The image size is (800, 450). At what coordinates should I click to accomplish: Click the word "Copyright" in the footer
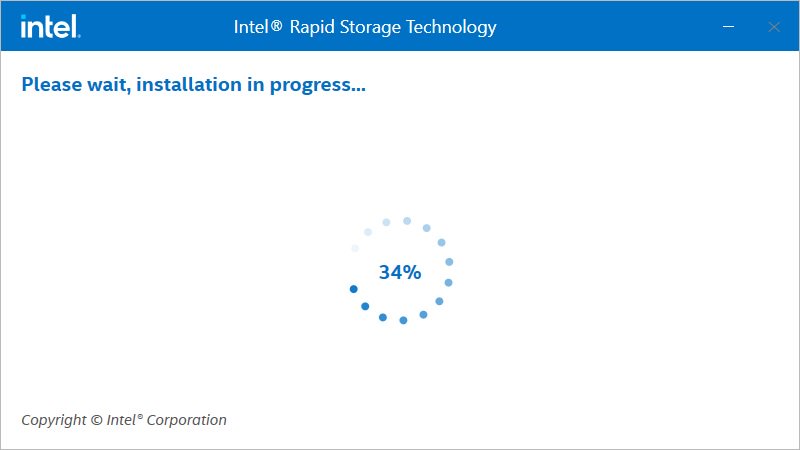(x=54, y=420)
